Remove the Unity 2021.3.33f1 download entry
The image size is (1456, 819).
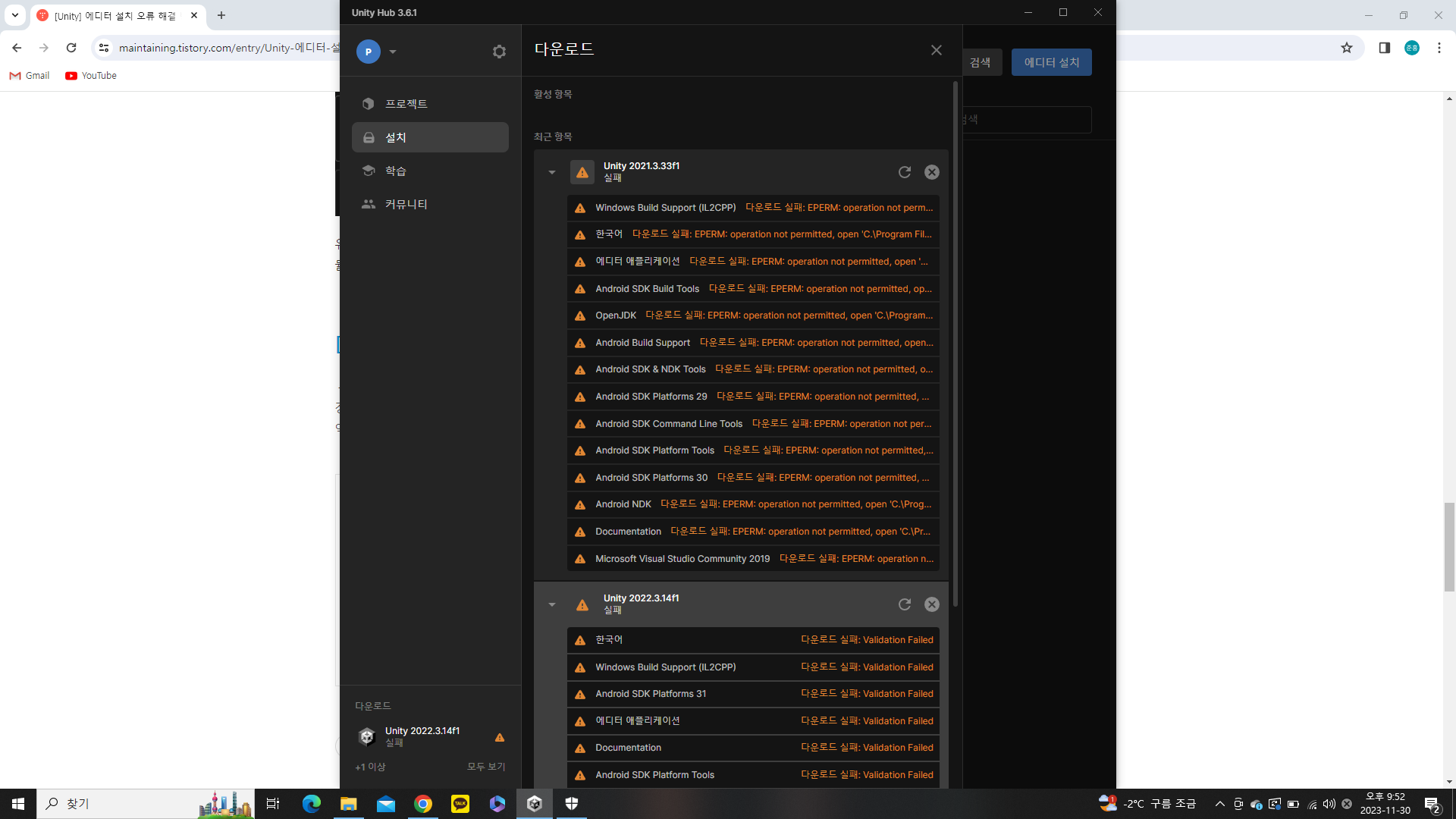coord(932,172)
